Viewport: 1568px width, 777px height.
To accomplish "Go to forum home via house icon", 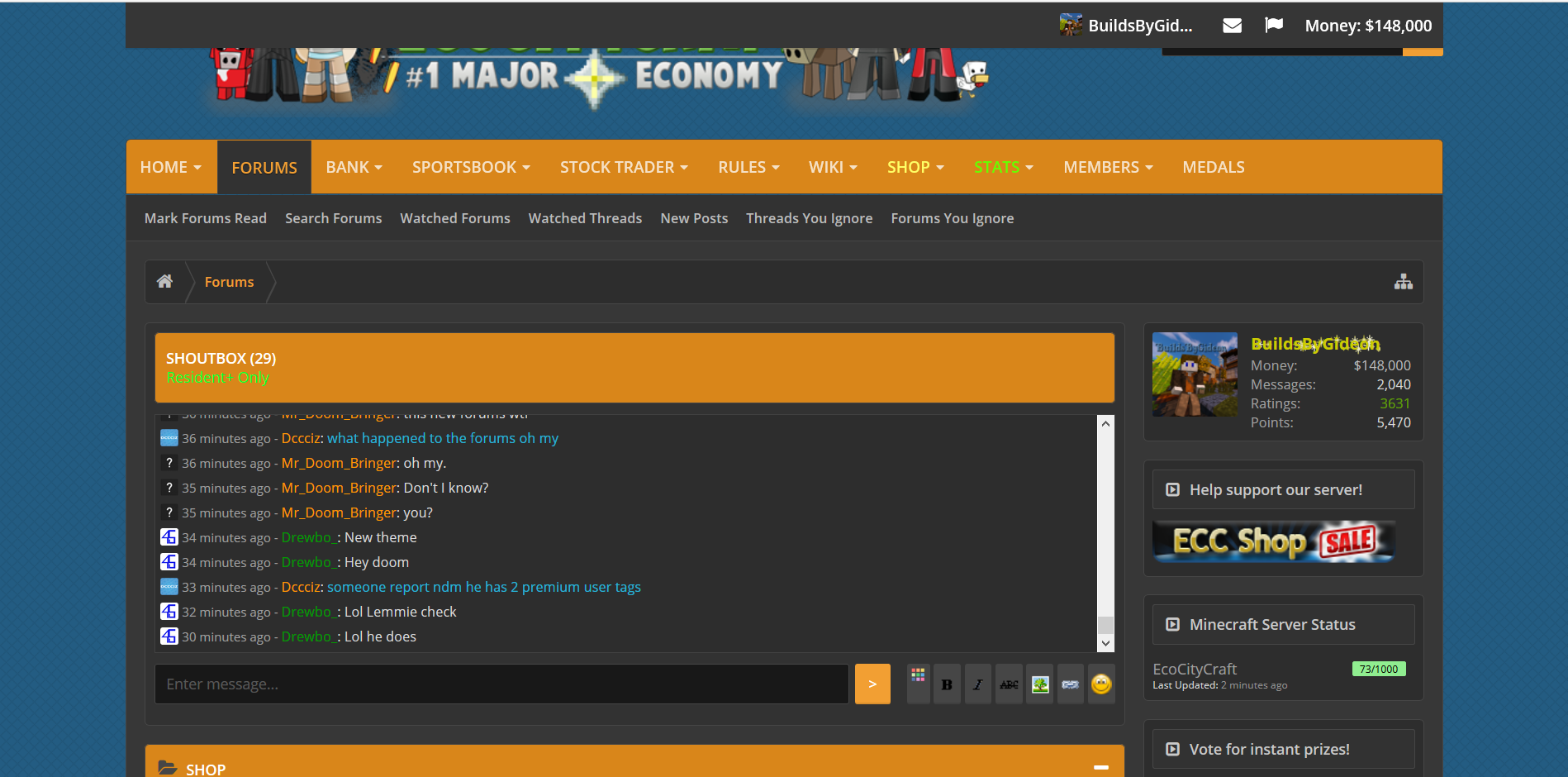I will (165, 282).
